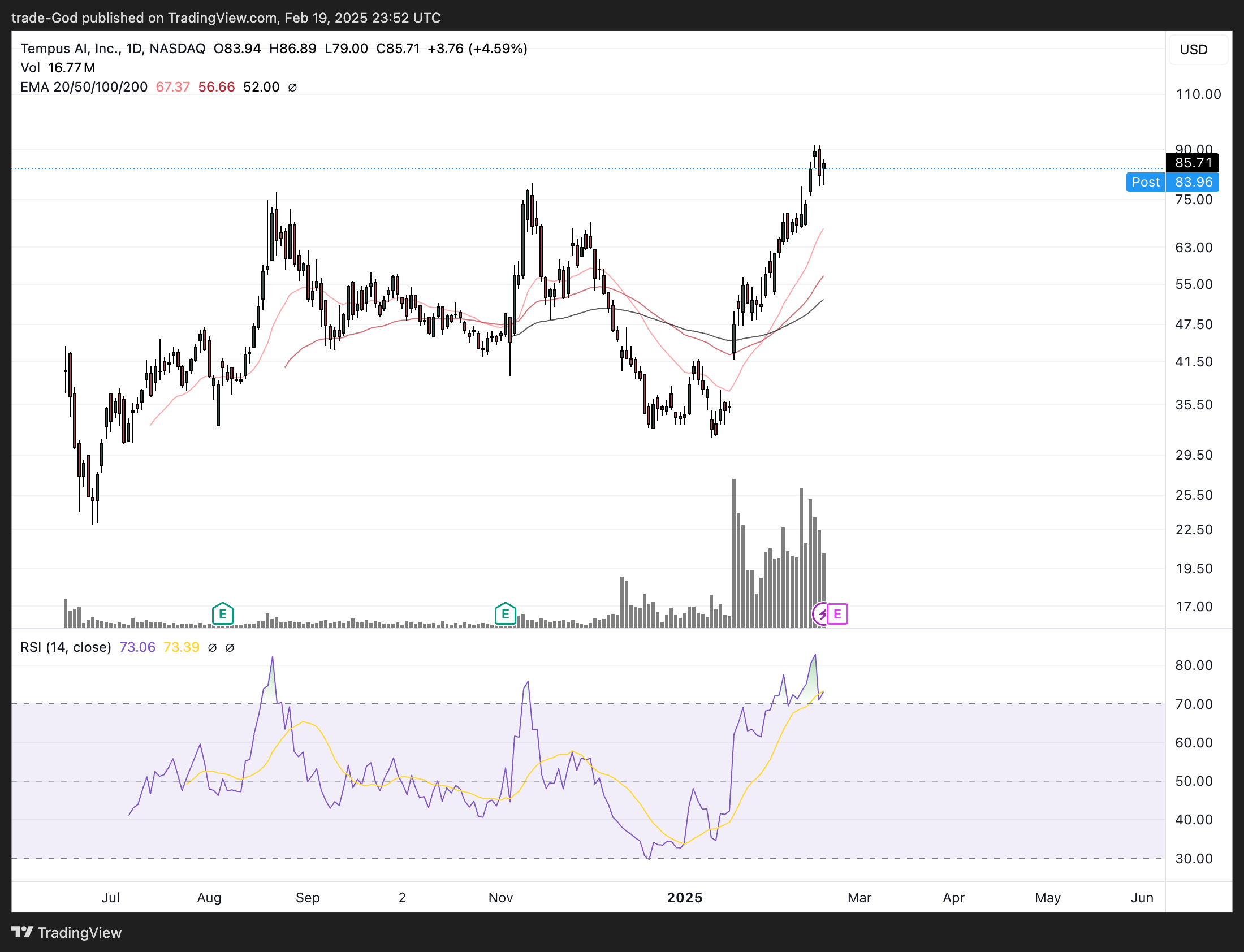Viewport: 1244px width, 952px height.
Task: Click the null symbol beside EMA values
Action: (x=292, y=87)
